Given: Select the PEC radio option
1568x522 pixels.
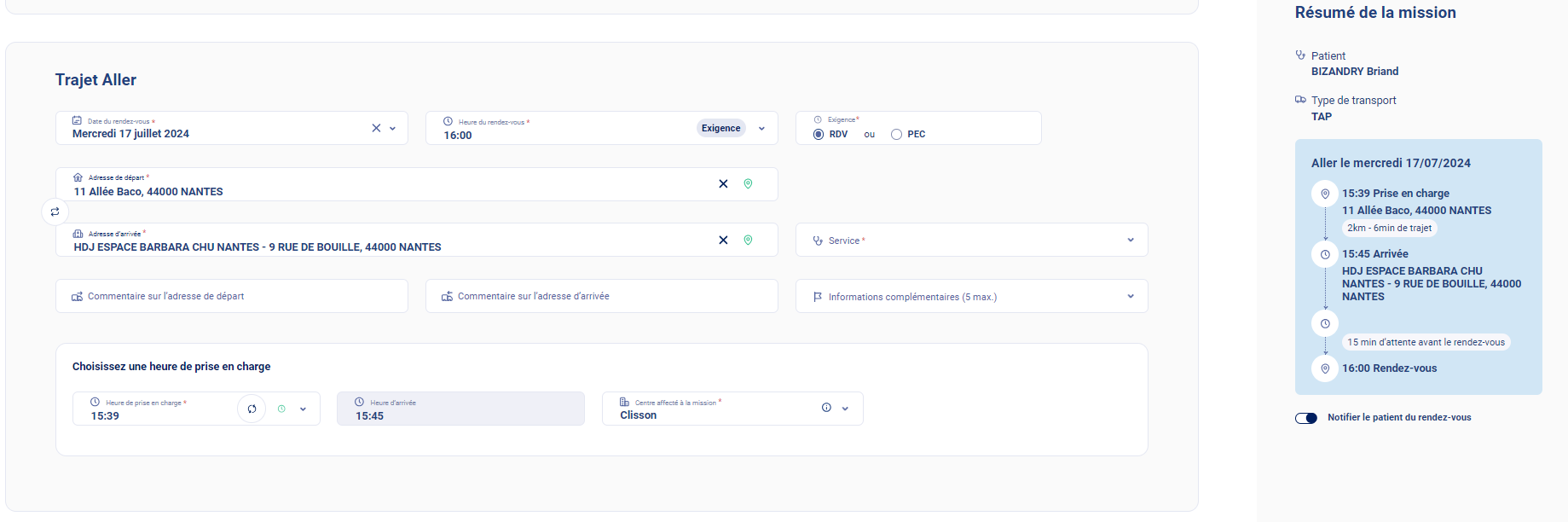Looking at the screenshot, I should pyautogui.click(x=896, y=135).
